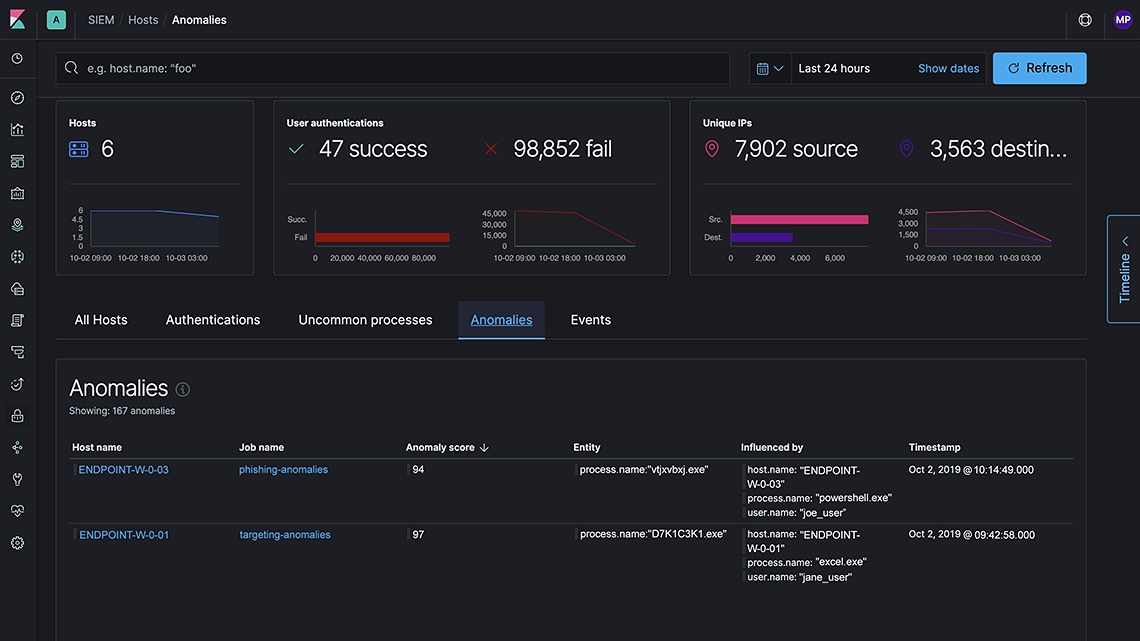1140x641 pixels.
Task: Open the calendar quick date dropdown
Action: pyautogui.click(x=769, y=68)
